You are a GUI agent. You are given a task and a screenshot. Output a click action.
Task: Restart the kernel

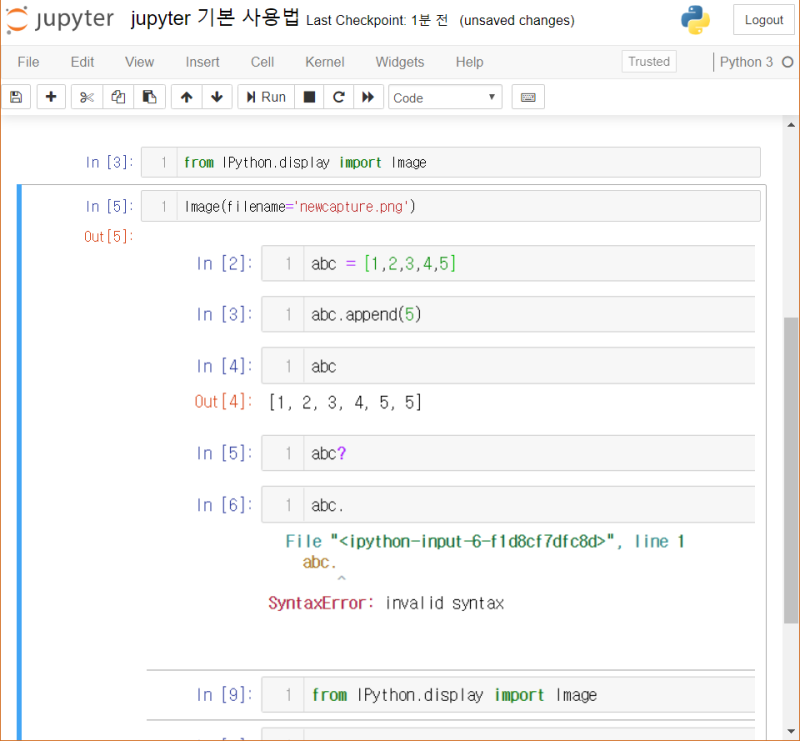click(338, 96)
